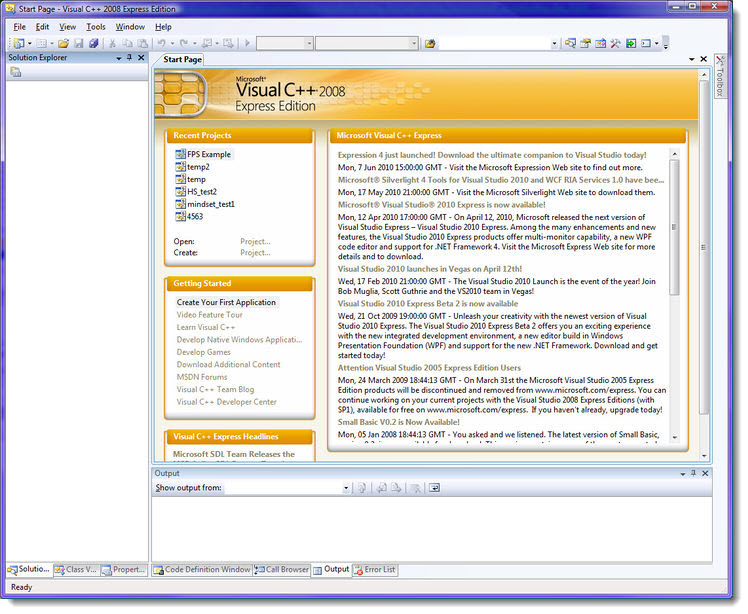Switch to Code Definition Window tab

202,570
